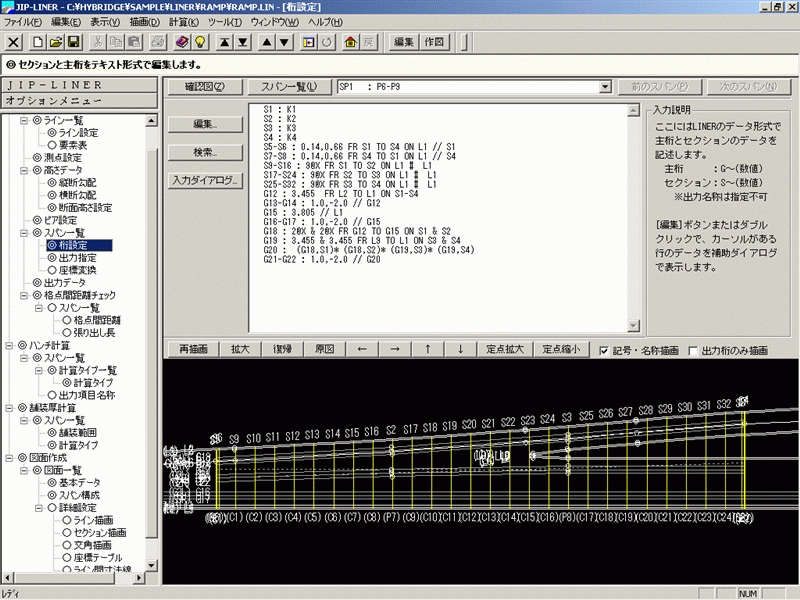Click the option tree vertical scrollbar
Viewport: 800px width, 600px height.
[x=153, y=340]
